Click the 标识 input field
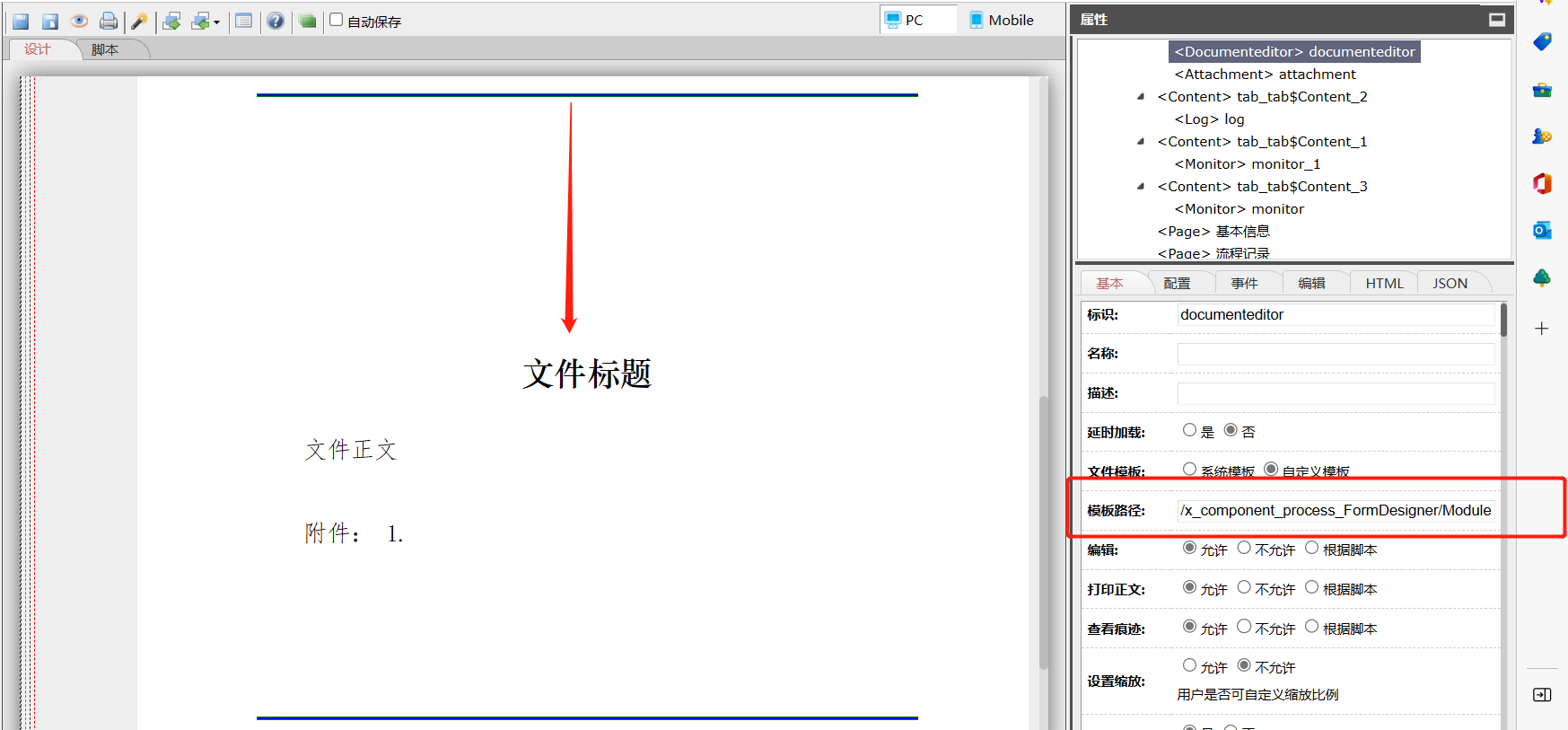Screen dimensions: 1568x730 tap(1336, 314)
